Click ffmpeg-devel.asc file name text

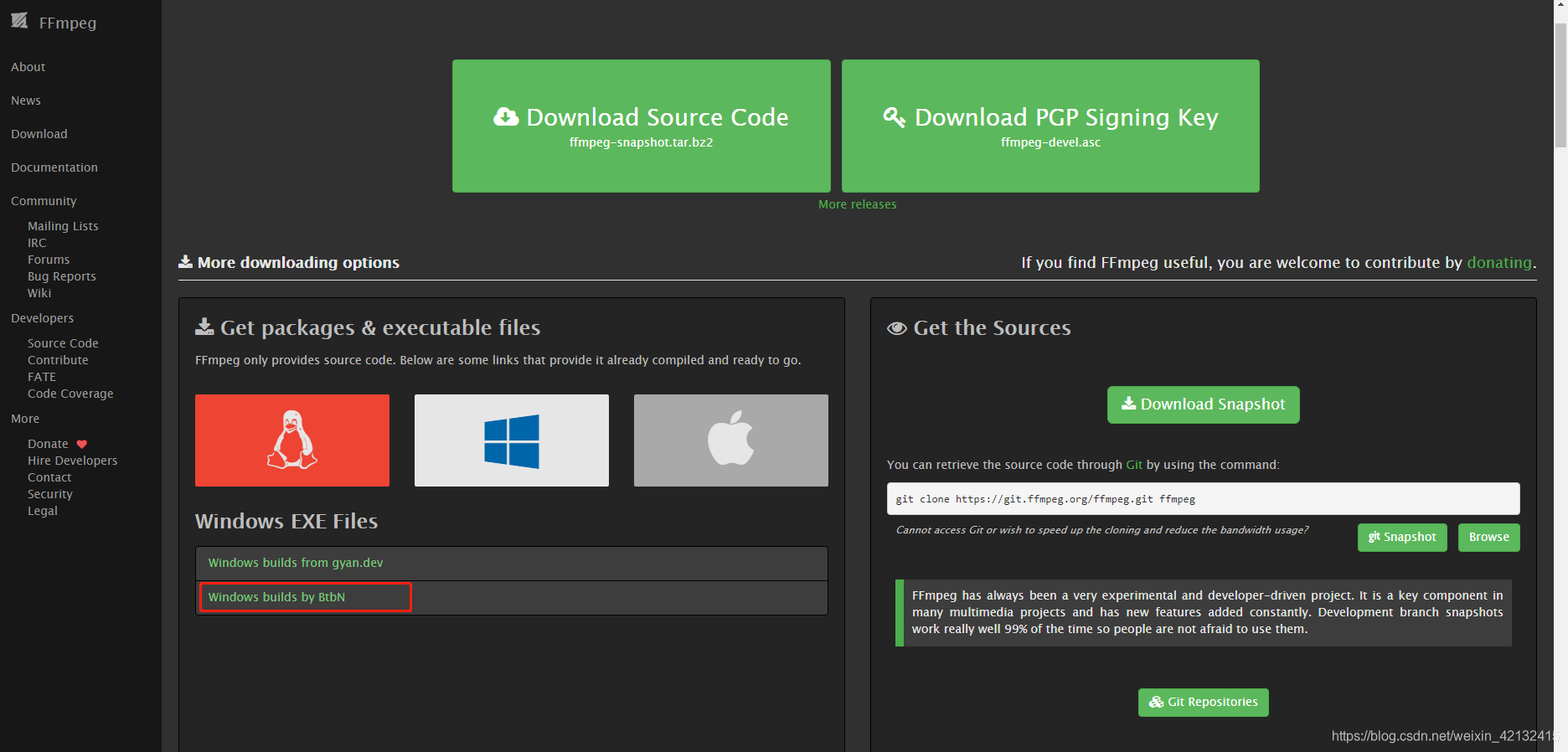pyautogui.click(x=1050, y=142)
